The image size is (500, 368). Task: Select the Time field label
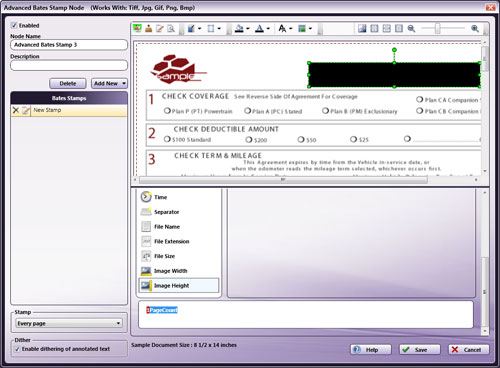coord(160,197)
